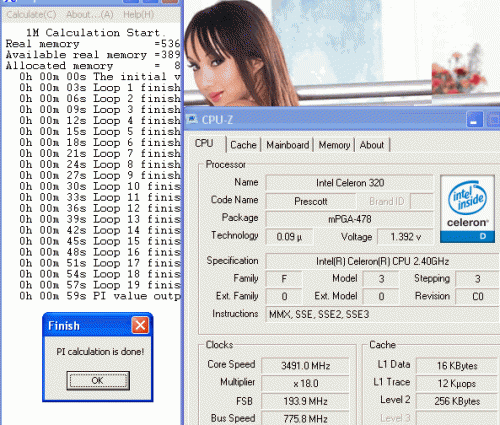Click the Specification 'Intel(R) Celeron(R) CPU 2.40GHz'
This screenshot has width=500, height=425.
(382, 261)
